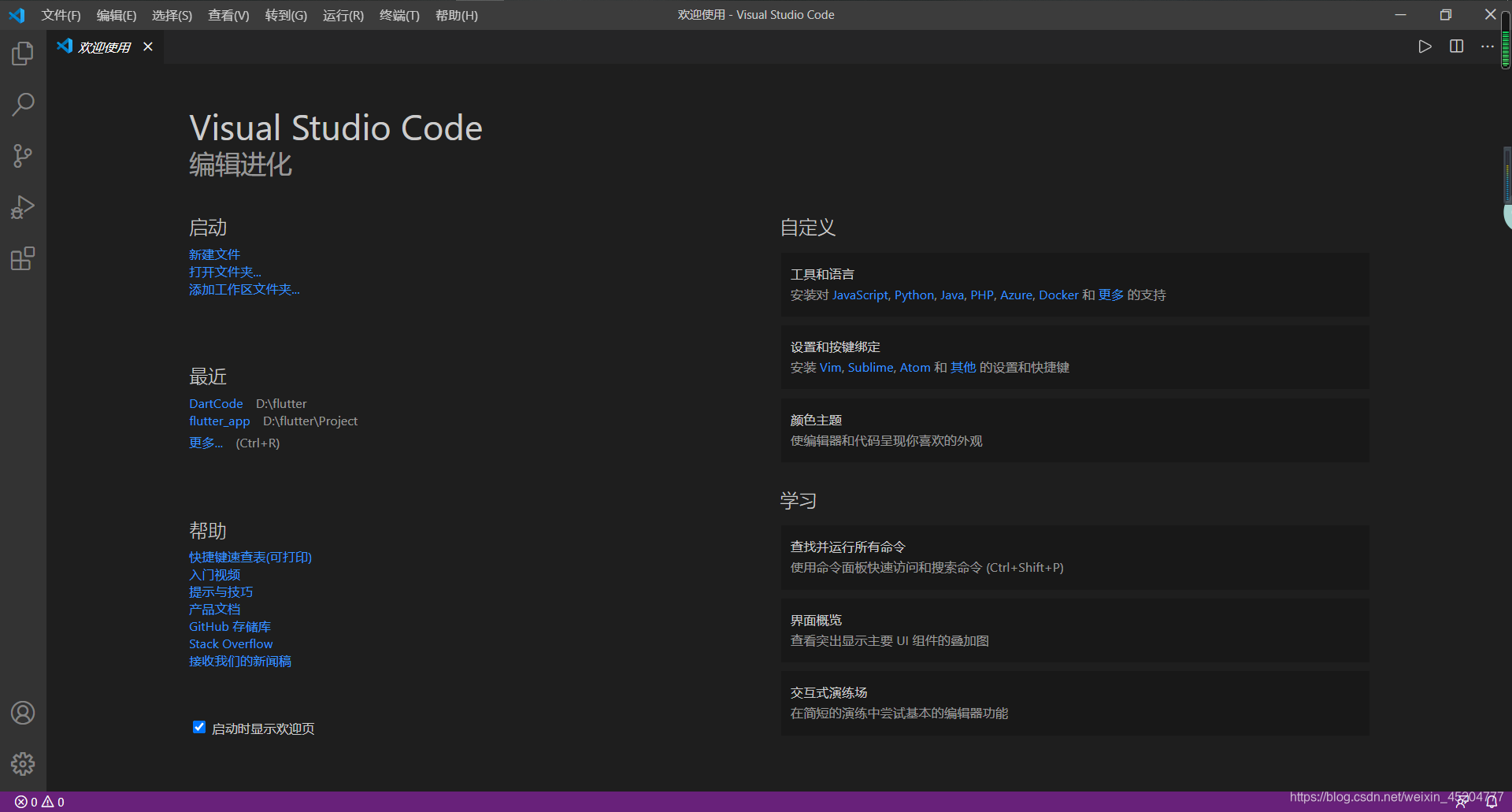Open the Source Control view
1512x812 pixels.
tap(23, 156)
